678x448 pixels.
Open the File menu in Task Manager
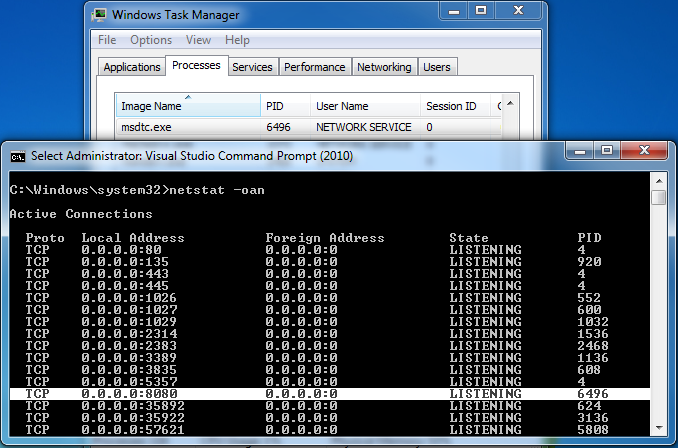[107, 40]
